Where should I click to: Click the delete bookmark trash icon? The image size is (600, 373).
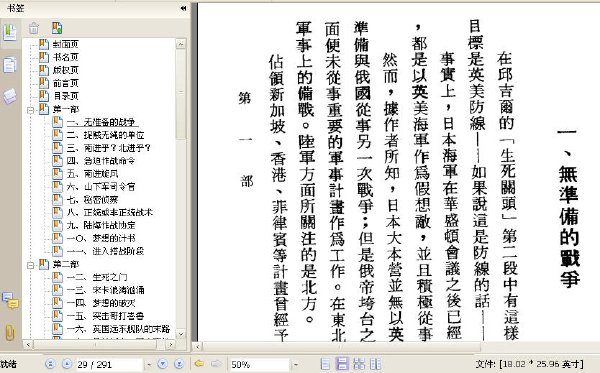(34, 28)
